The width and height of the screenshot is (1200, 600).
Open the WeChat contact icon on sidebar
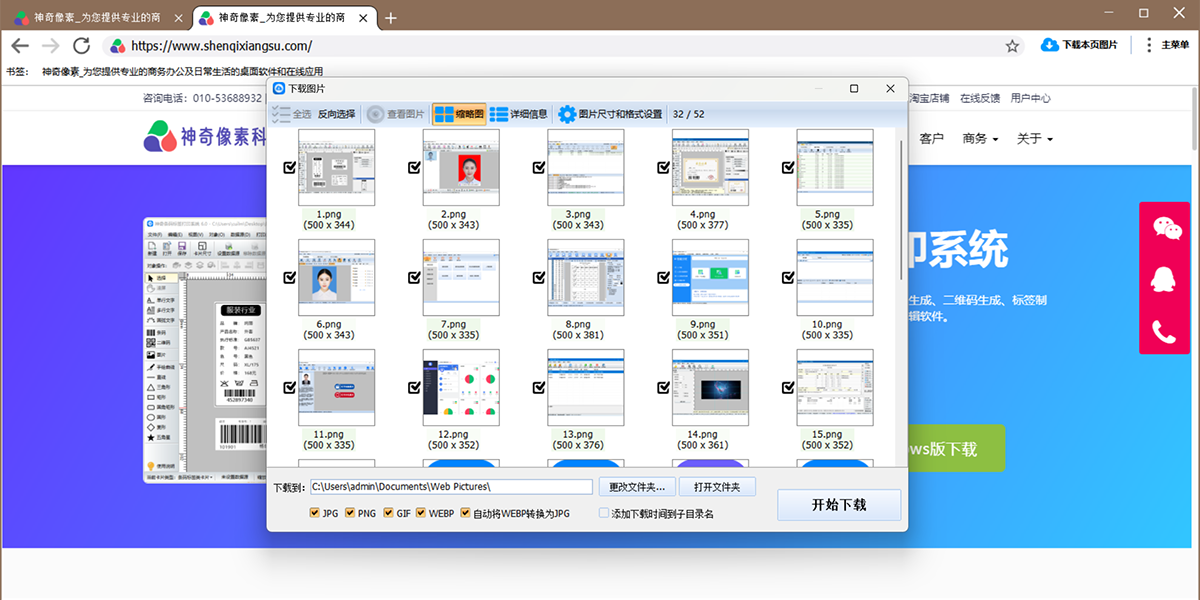click(1165, 228)
